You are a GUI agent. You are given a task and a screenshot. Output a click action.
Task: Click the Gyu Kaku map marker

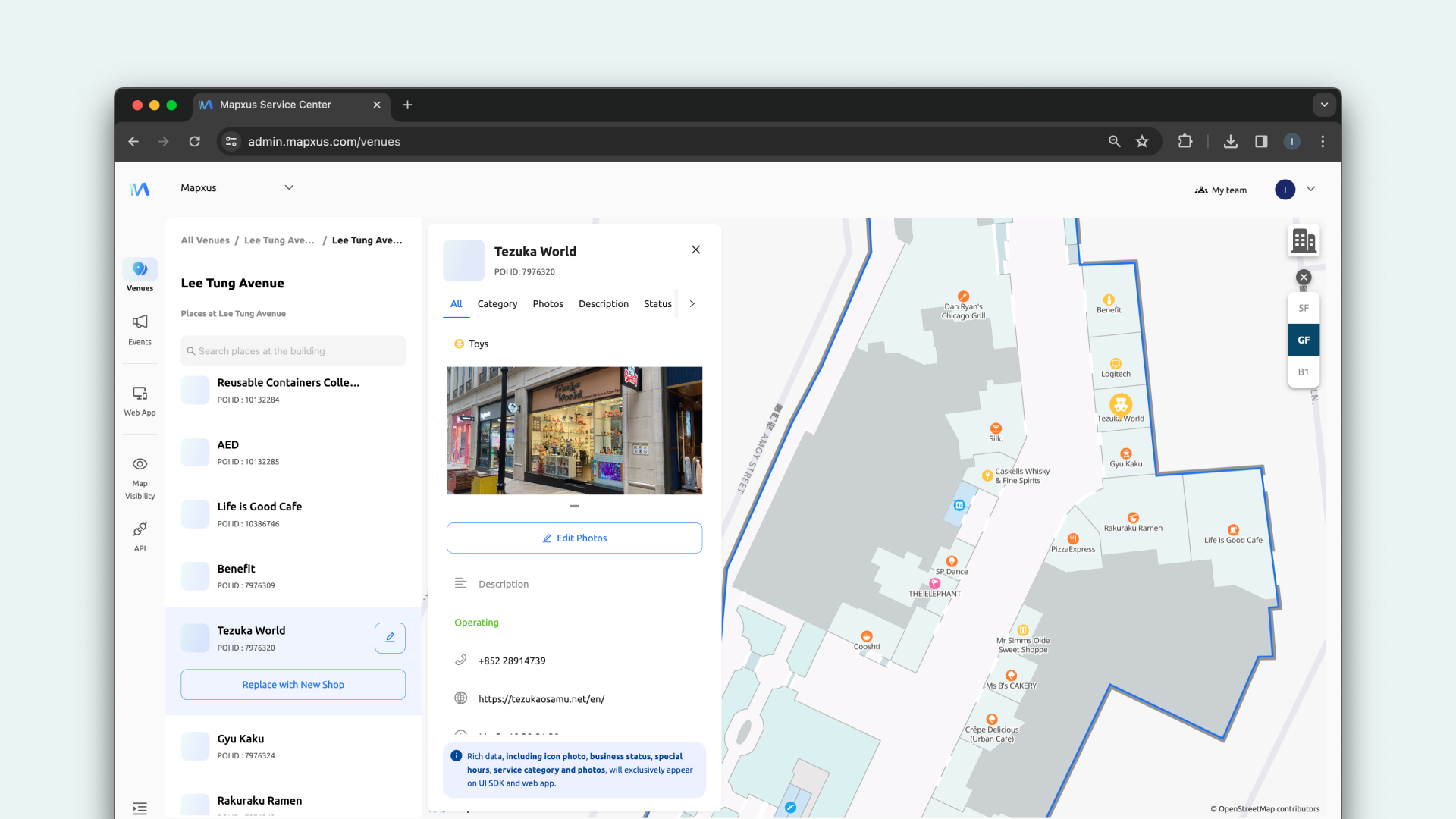tap(1125, 453)
